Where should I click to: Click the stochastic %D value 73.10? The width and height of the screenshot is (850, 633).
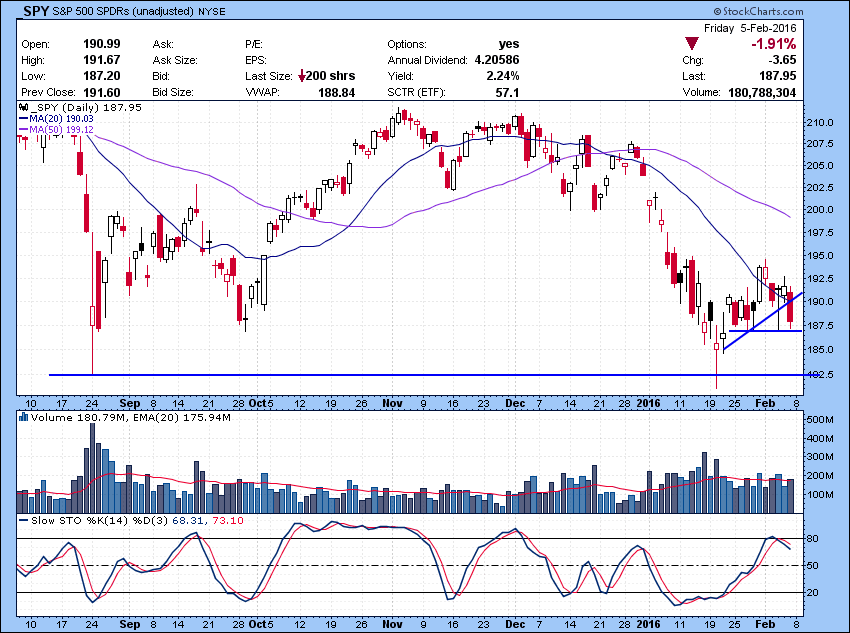point(228,520)
